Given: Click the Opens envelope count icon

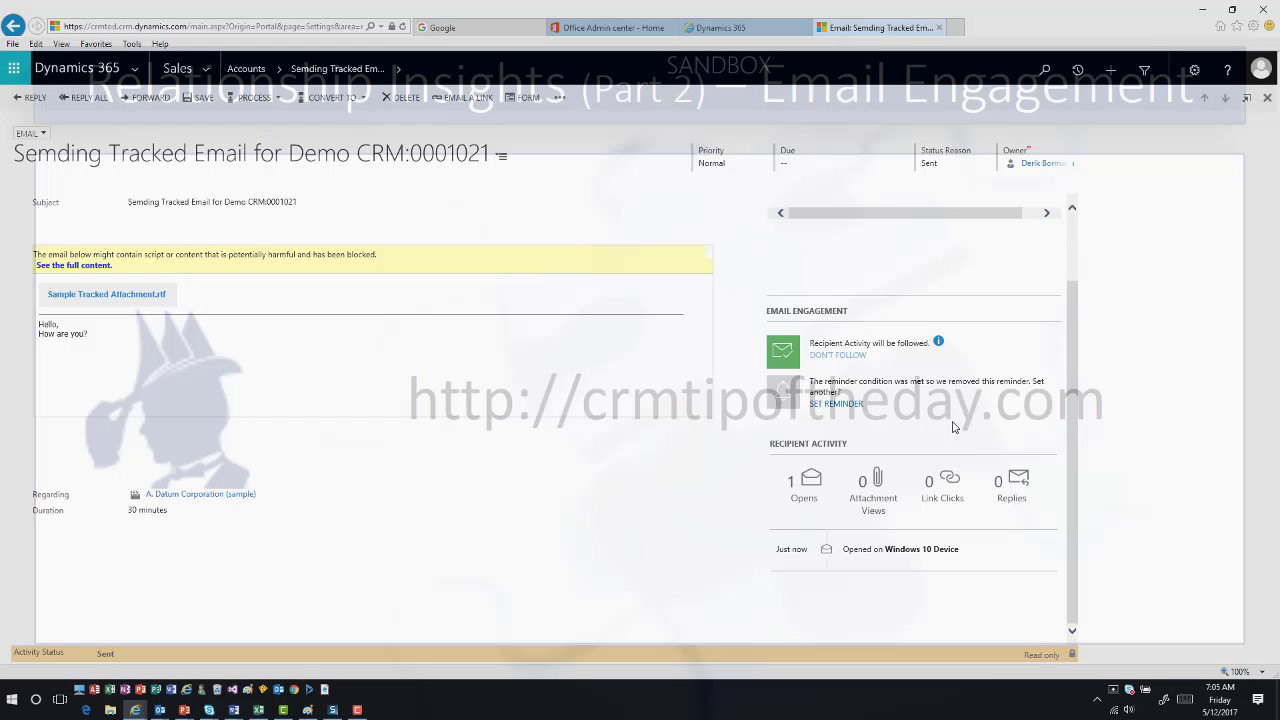Looking at the screenshot, I should [811, 478].
